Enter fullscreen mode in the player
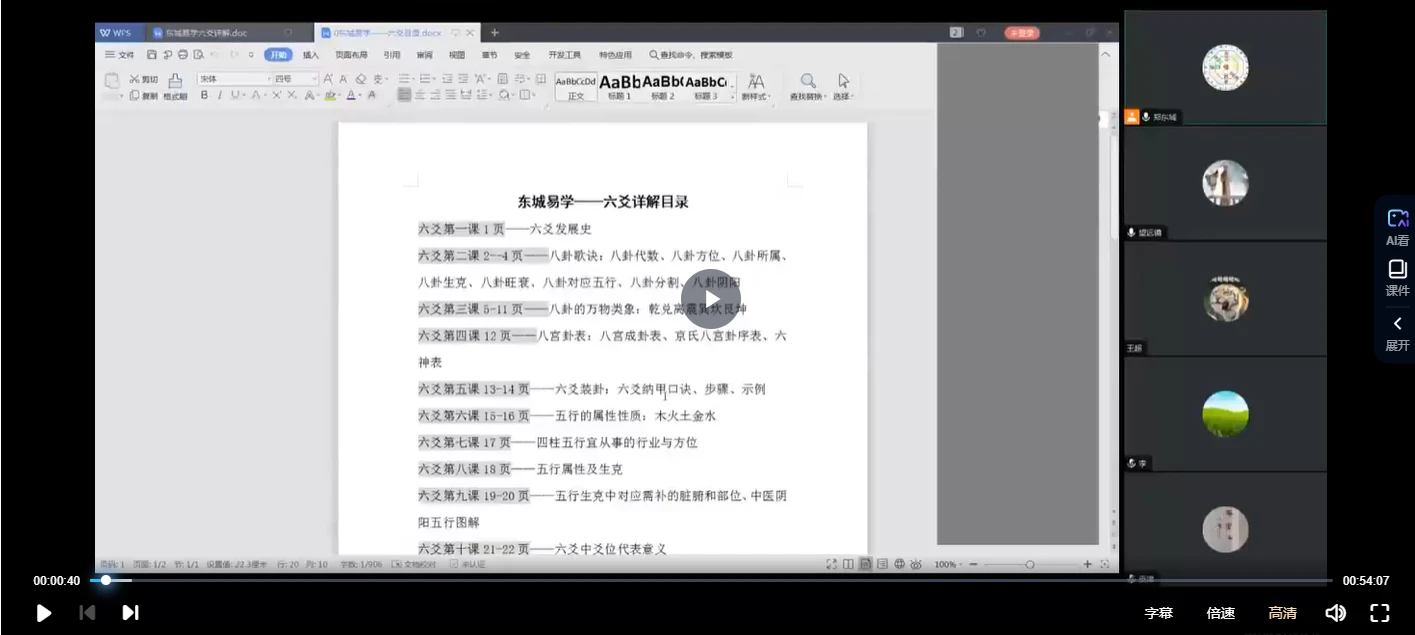This screenshot has width=1415, height=635. pyautogui.click(x=1379, y=613)
